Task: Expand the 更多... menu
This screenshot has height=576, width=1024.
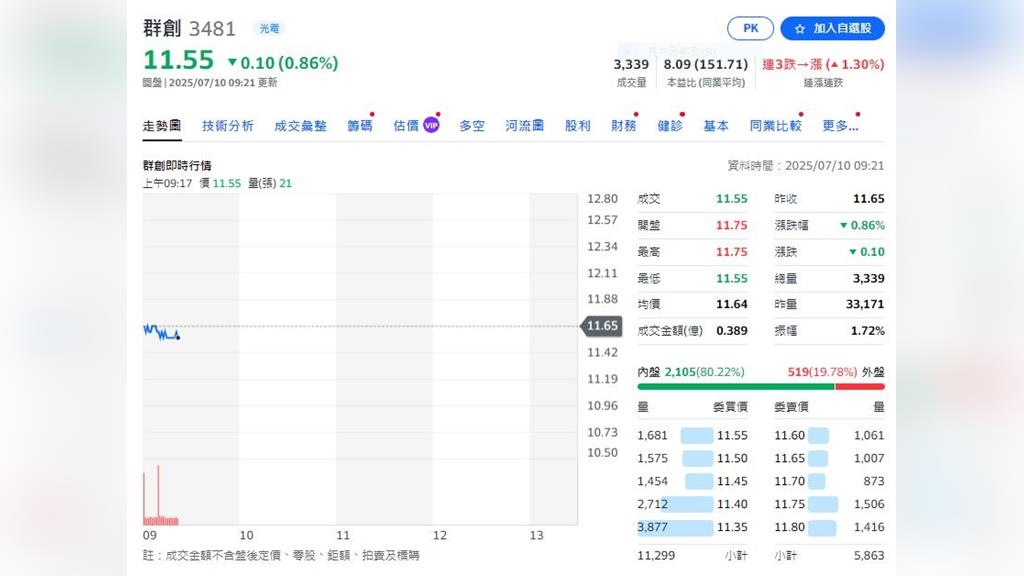Action: (x=838, y=125)
